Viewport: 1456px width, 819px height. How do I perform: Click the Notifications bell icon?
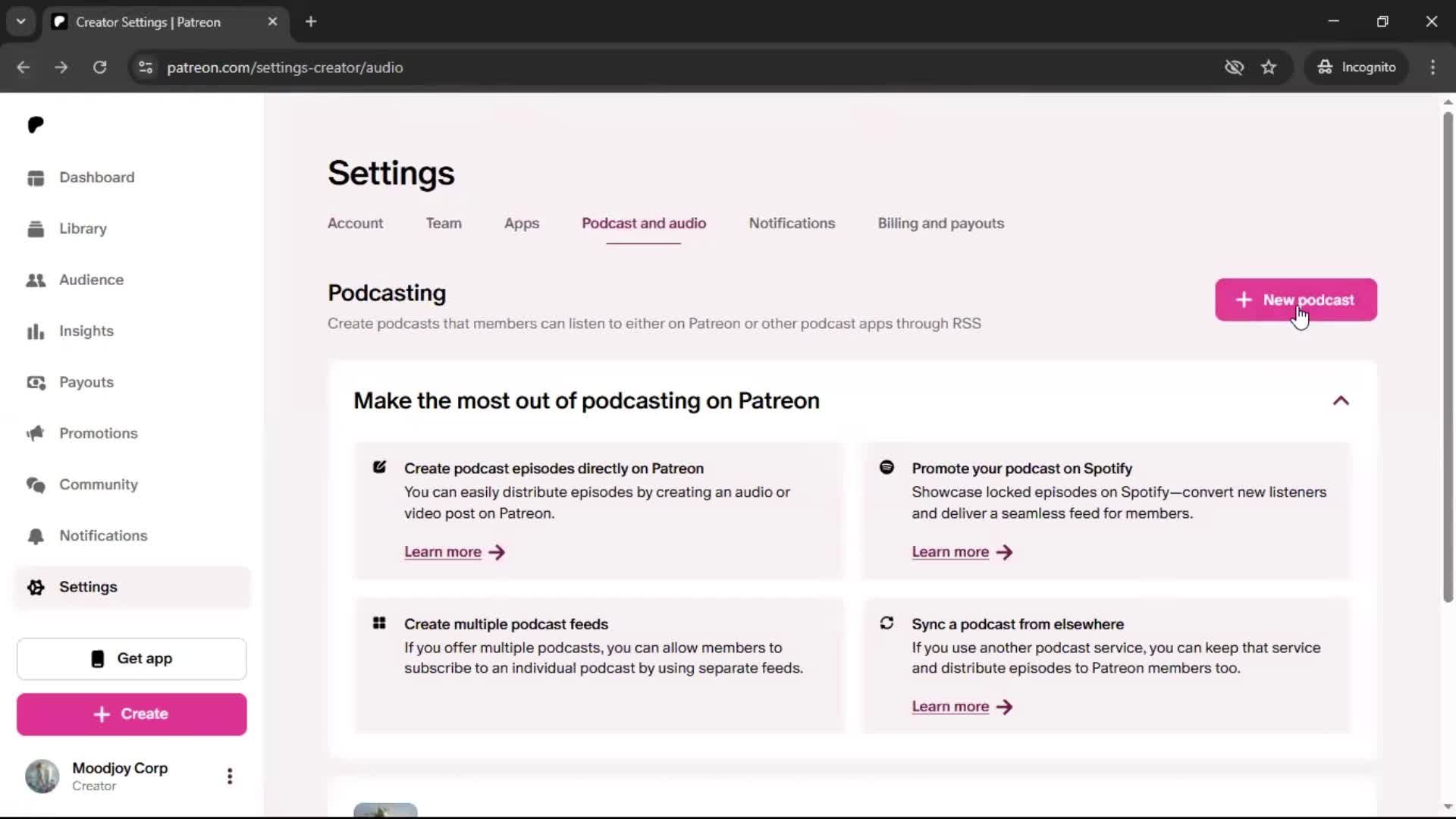[x=36, y=536]
